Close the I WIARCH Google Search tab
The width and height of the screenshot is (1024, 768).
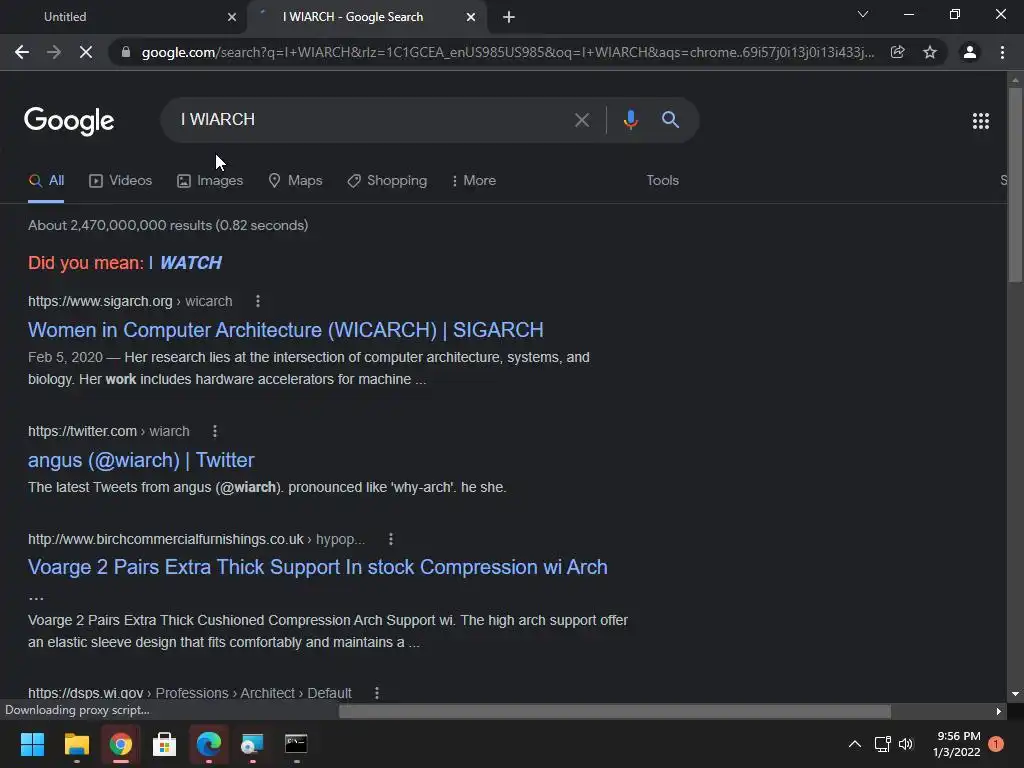471,17
